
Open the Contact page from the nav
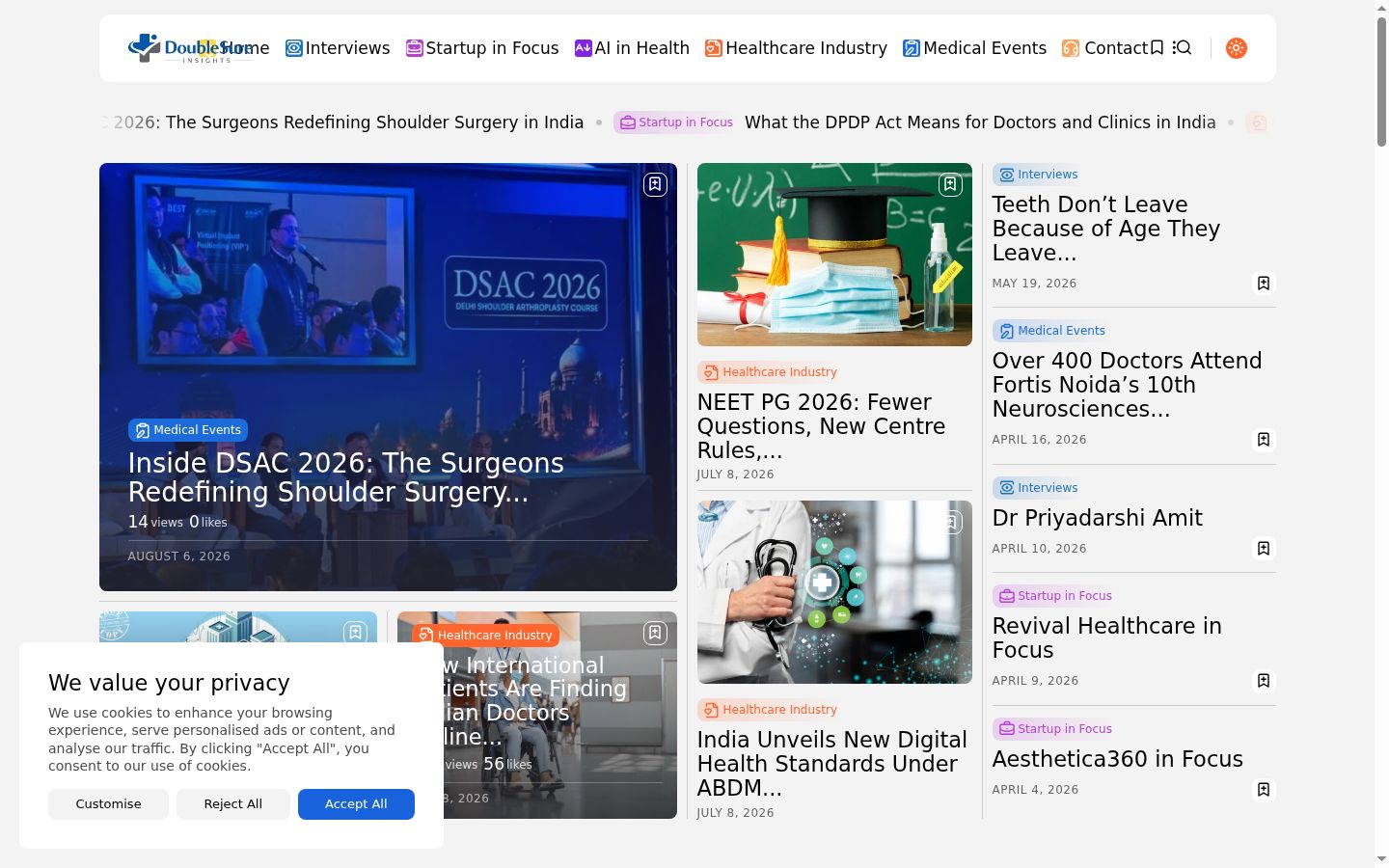click(x=1104, y=48)
